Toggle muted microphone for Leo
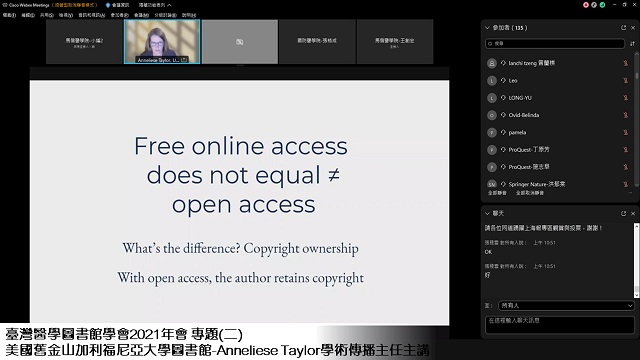The height and width of the screenshot is (360, 640). [x=625, y=80]
